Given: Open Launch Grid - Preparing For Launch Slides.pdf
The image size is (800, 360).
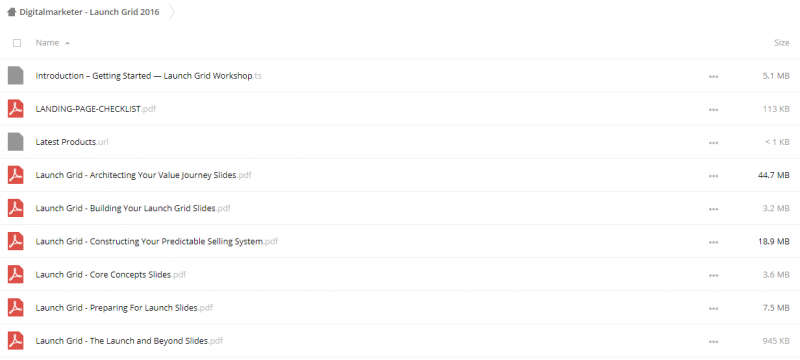Looking at the screenshot, I should [124, 307].
